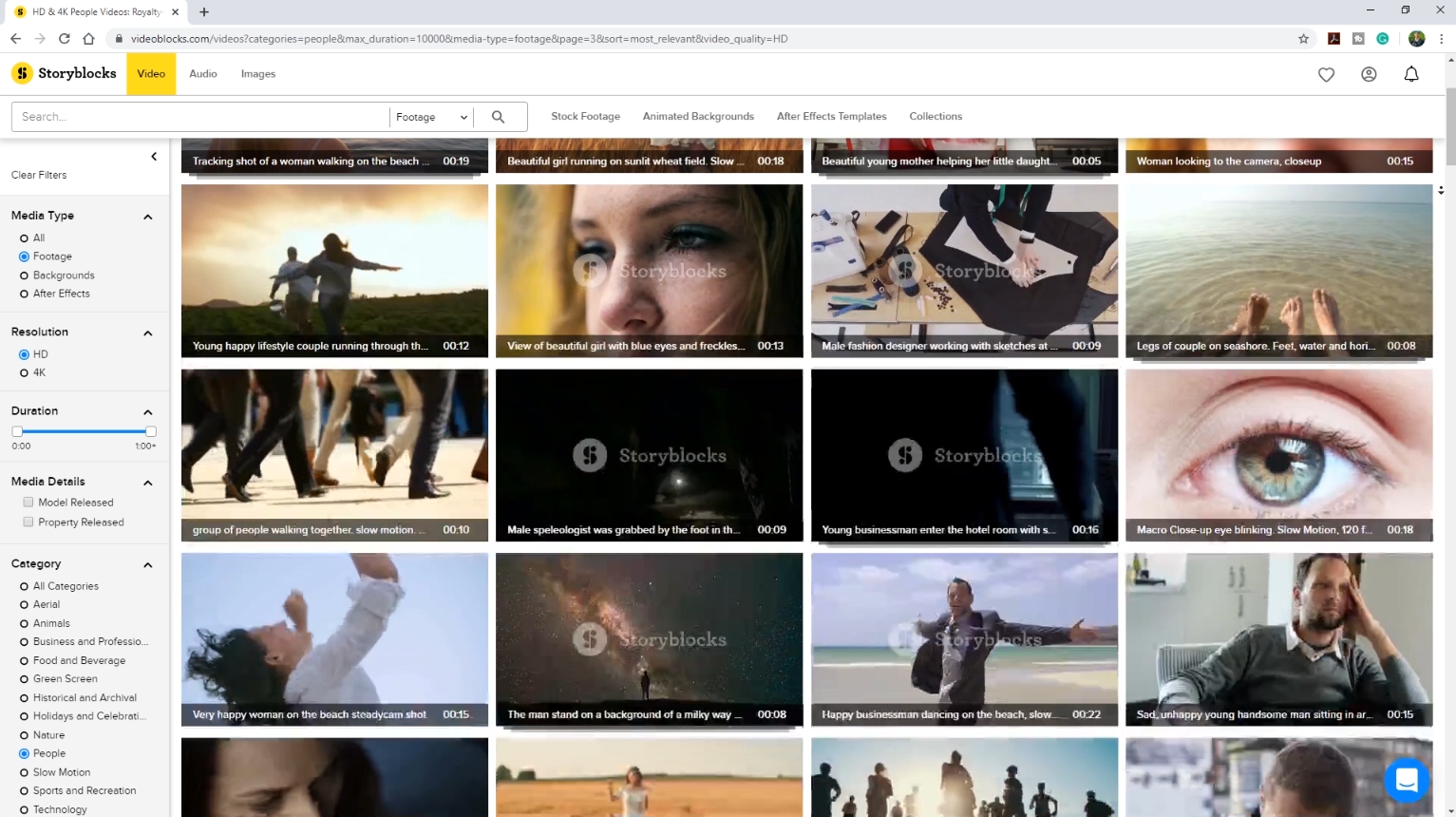Enable Model Released checkbox
This screenshot has width=1456, height=817.
28,503
